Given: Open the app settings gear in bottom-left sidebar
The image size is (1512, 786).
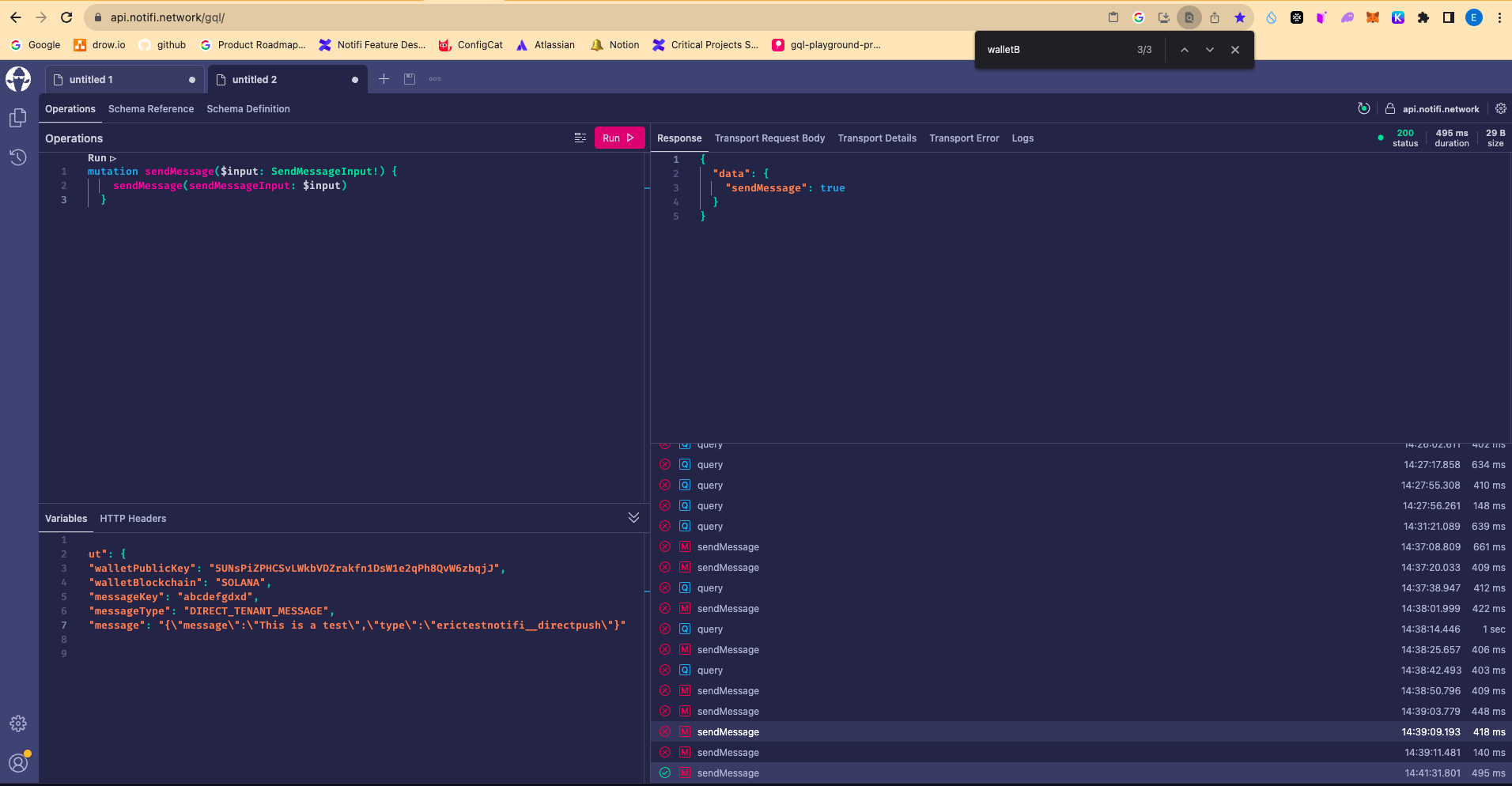Looking at the screenshot, I should pyautogui.click(x=18, y=724).
